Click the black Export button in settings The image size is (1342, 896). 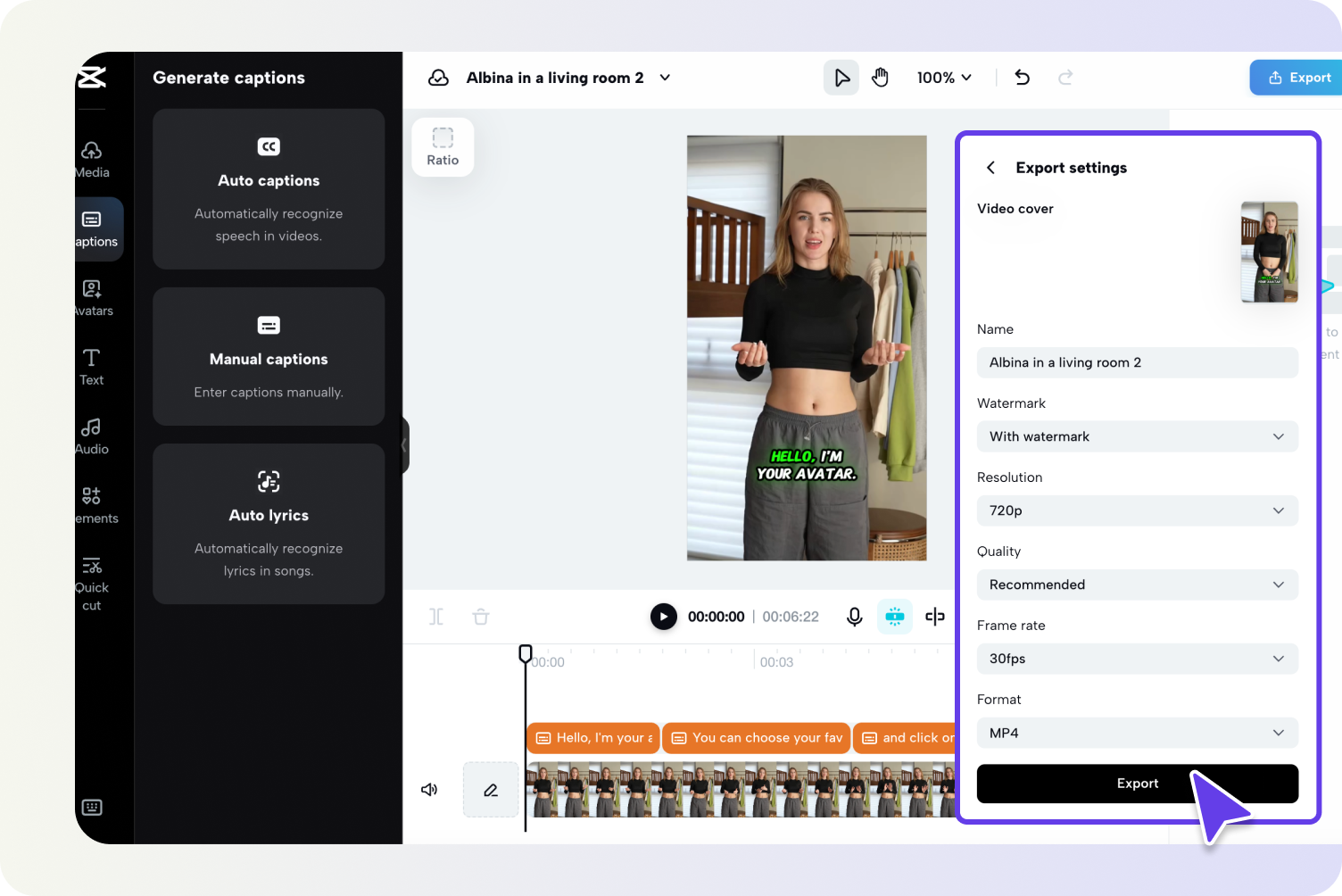point(1138,784)
